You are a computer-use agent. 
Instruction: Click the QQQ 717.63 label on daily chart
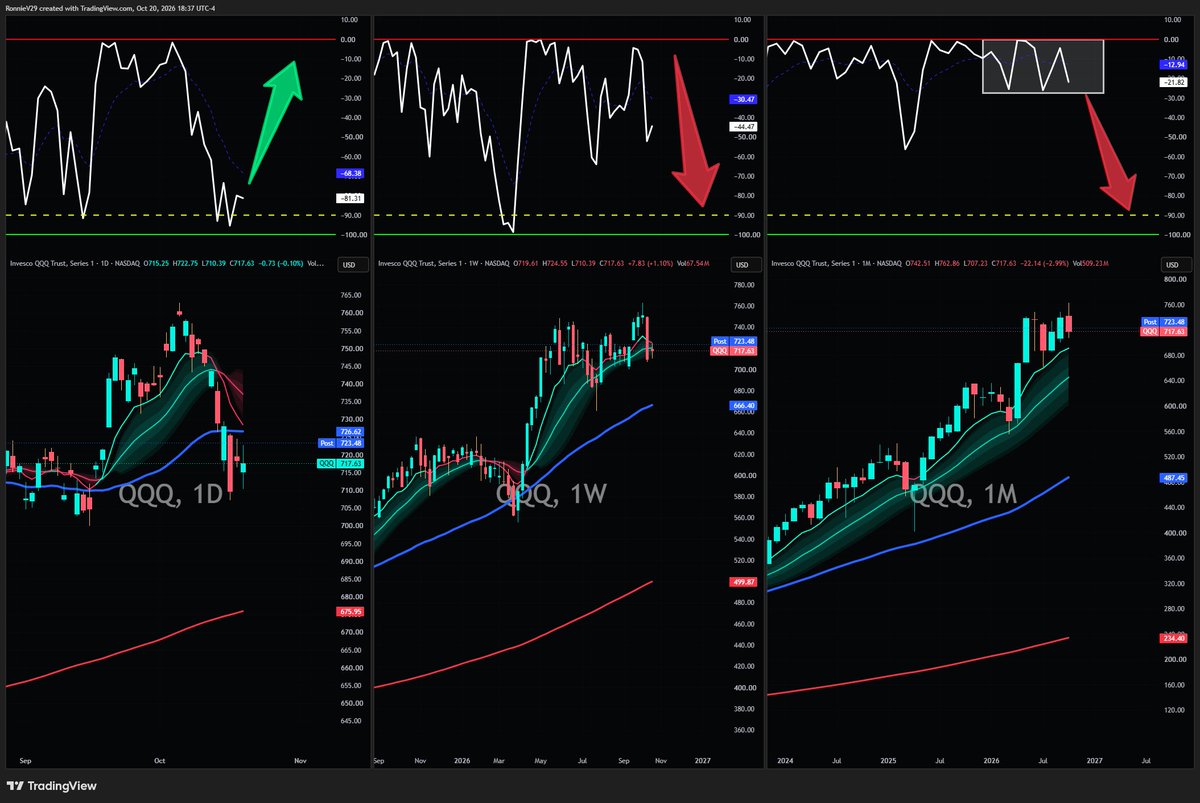[340, 464]
